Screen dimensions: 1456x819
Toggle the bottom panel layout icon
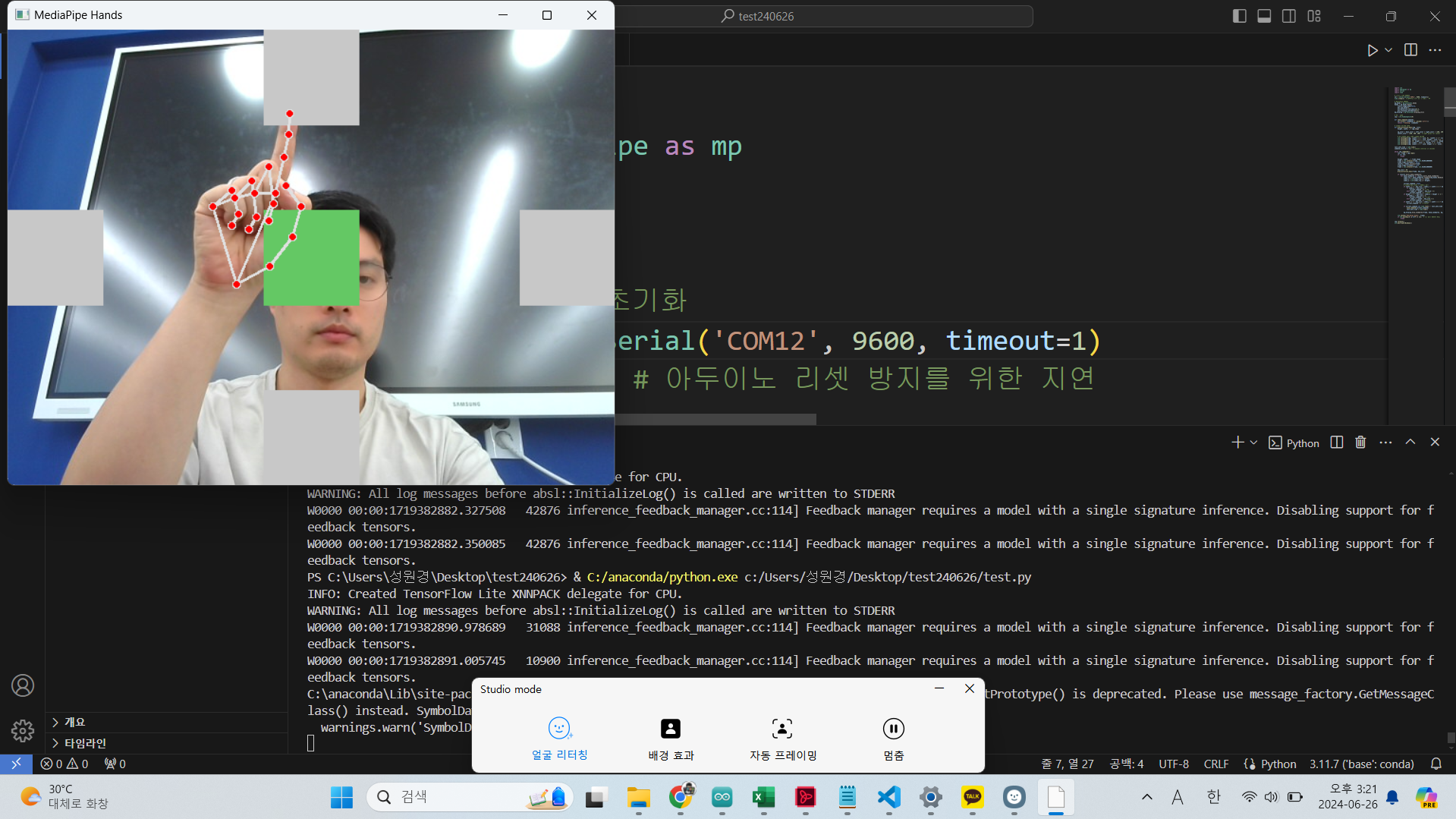[1264, 16]
